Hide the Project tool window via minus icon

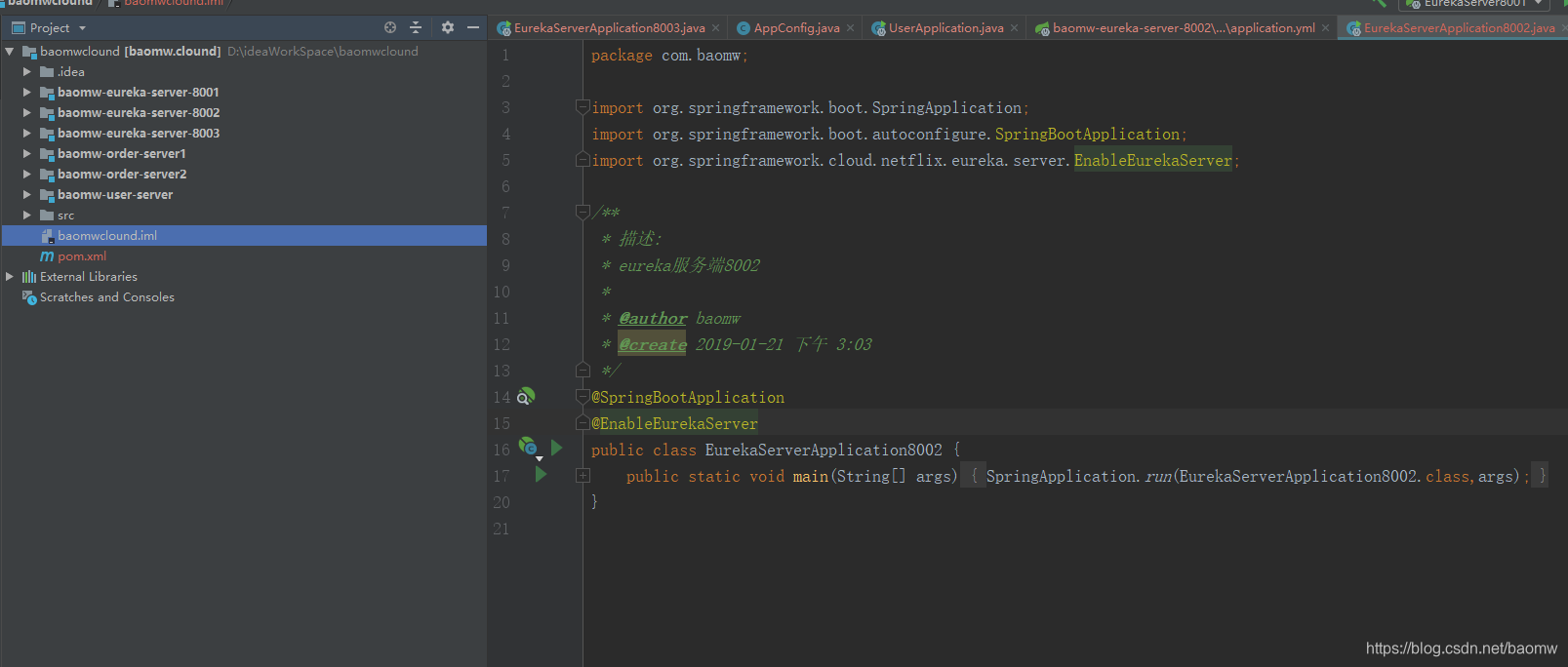coord(473,27)
